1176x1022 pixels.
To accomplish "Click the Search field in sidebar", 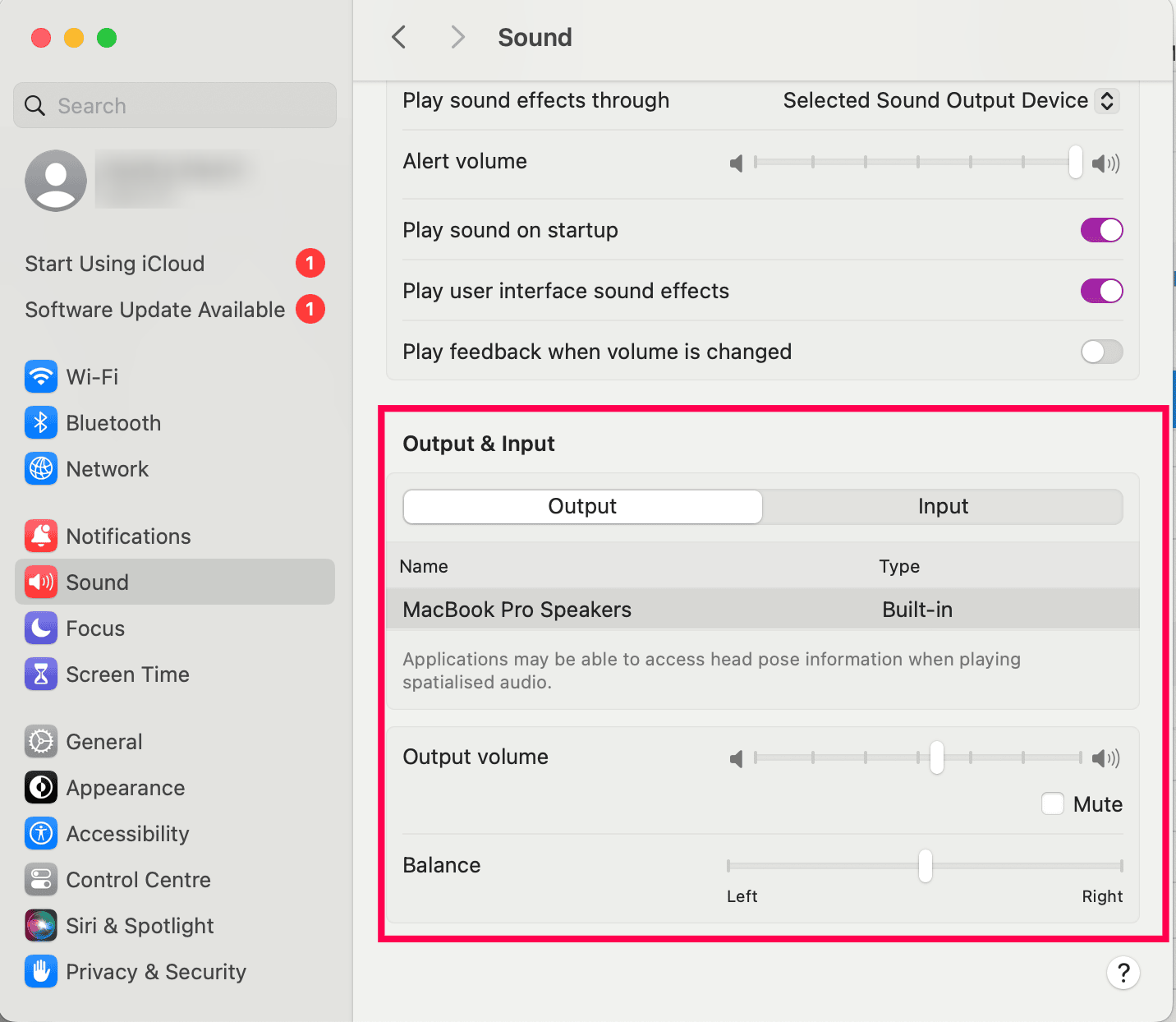I will point(175,105).
